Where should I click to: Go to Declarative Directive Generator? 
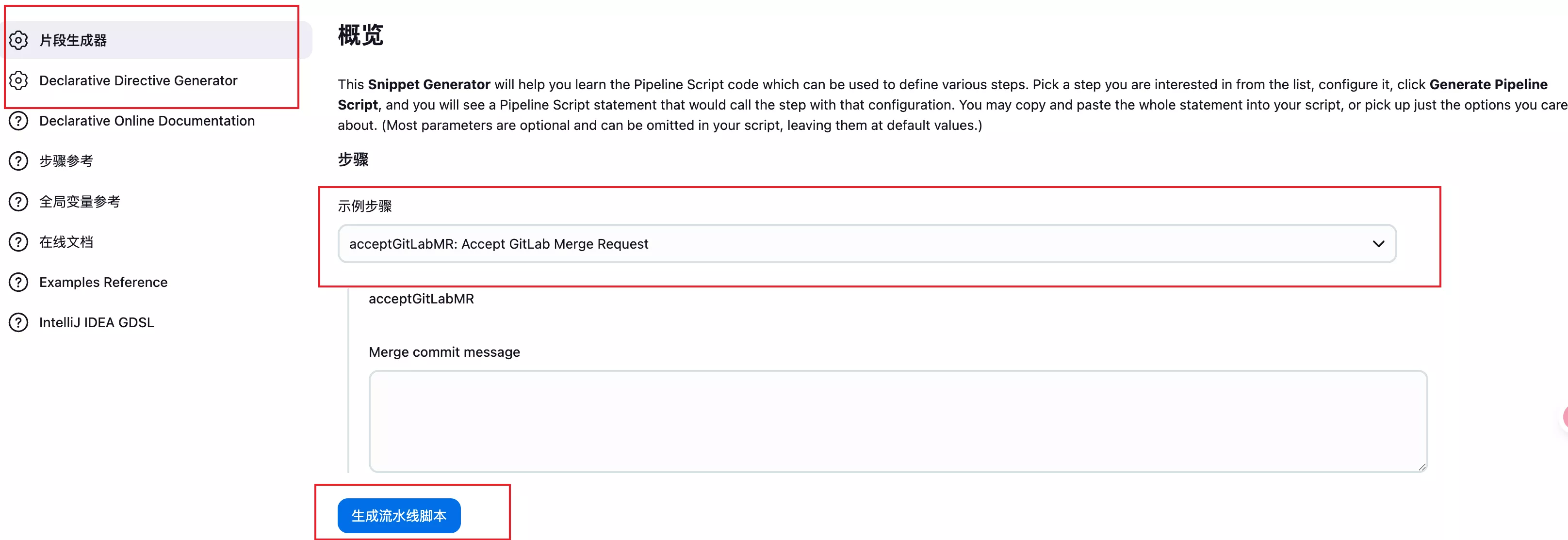[138, 80]
